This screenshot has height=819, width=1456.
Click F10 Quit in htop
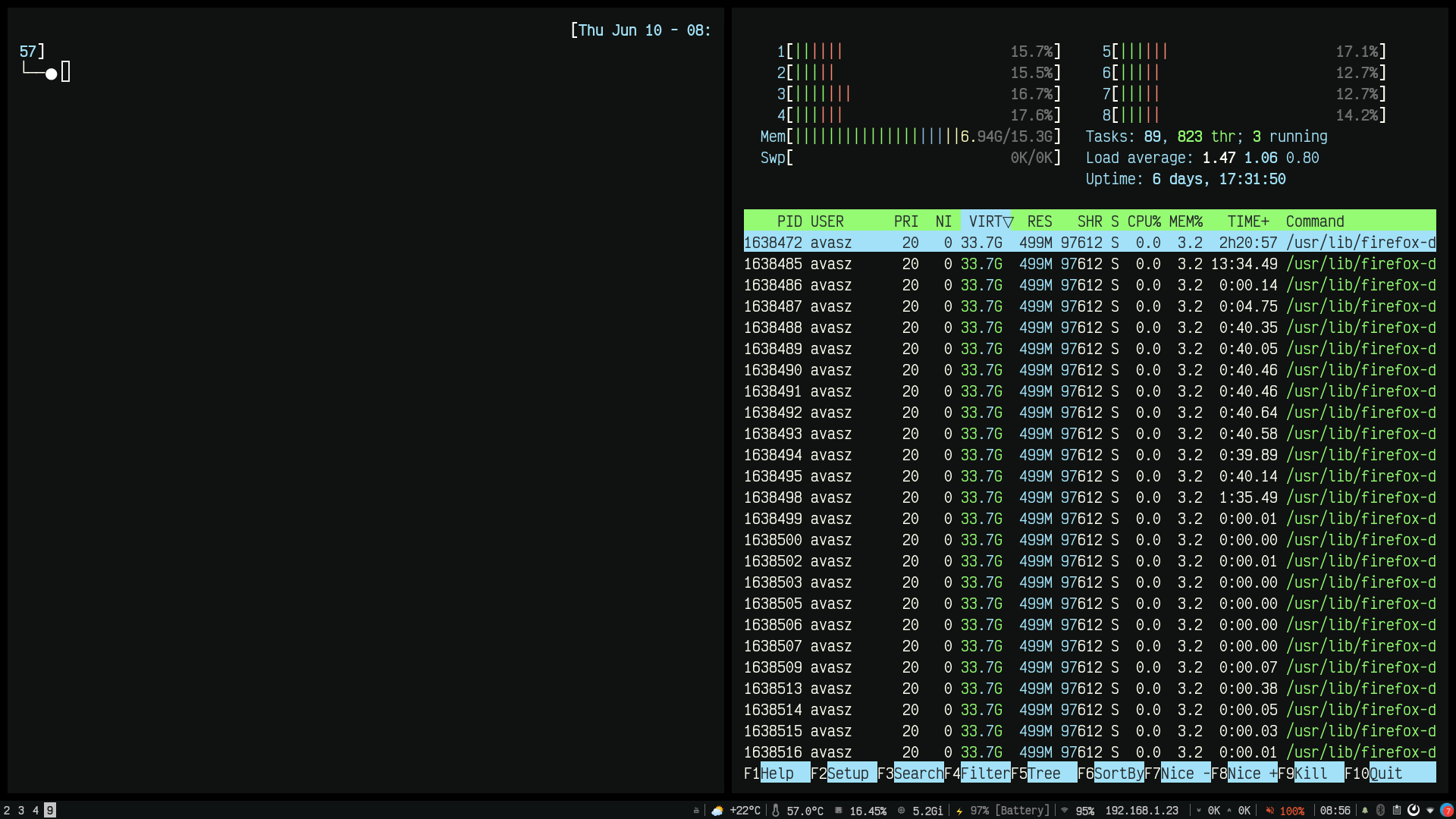(x=1390, y=773)
